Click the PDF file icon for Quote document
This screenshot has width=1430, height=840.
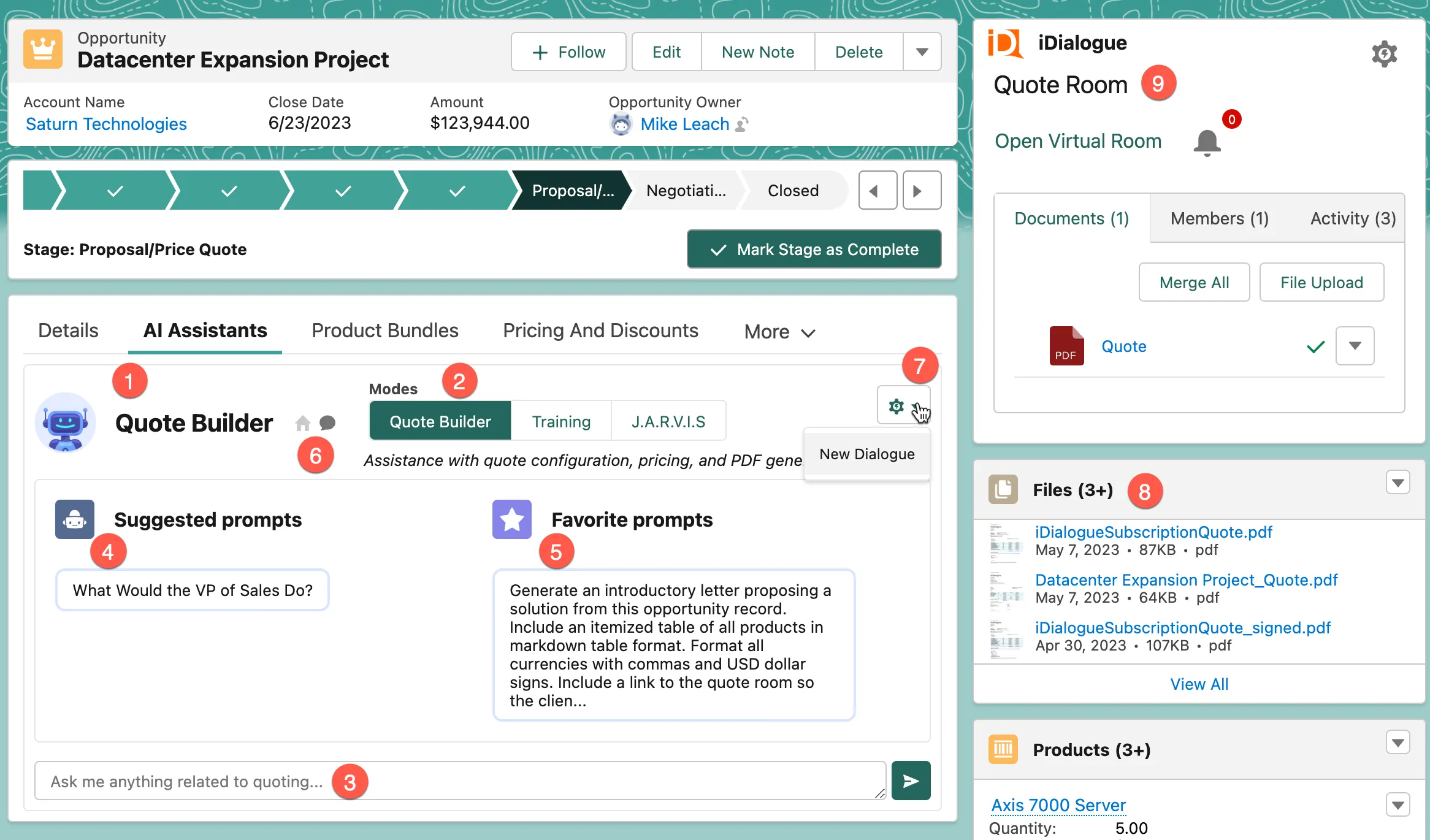[1066, 346]
